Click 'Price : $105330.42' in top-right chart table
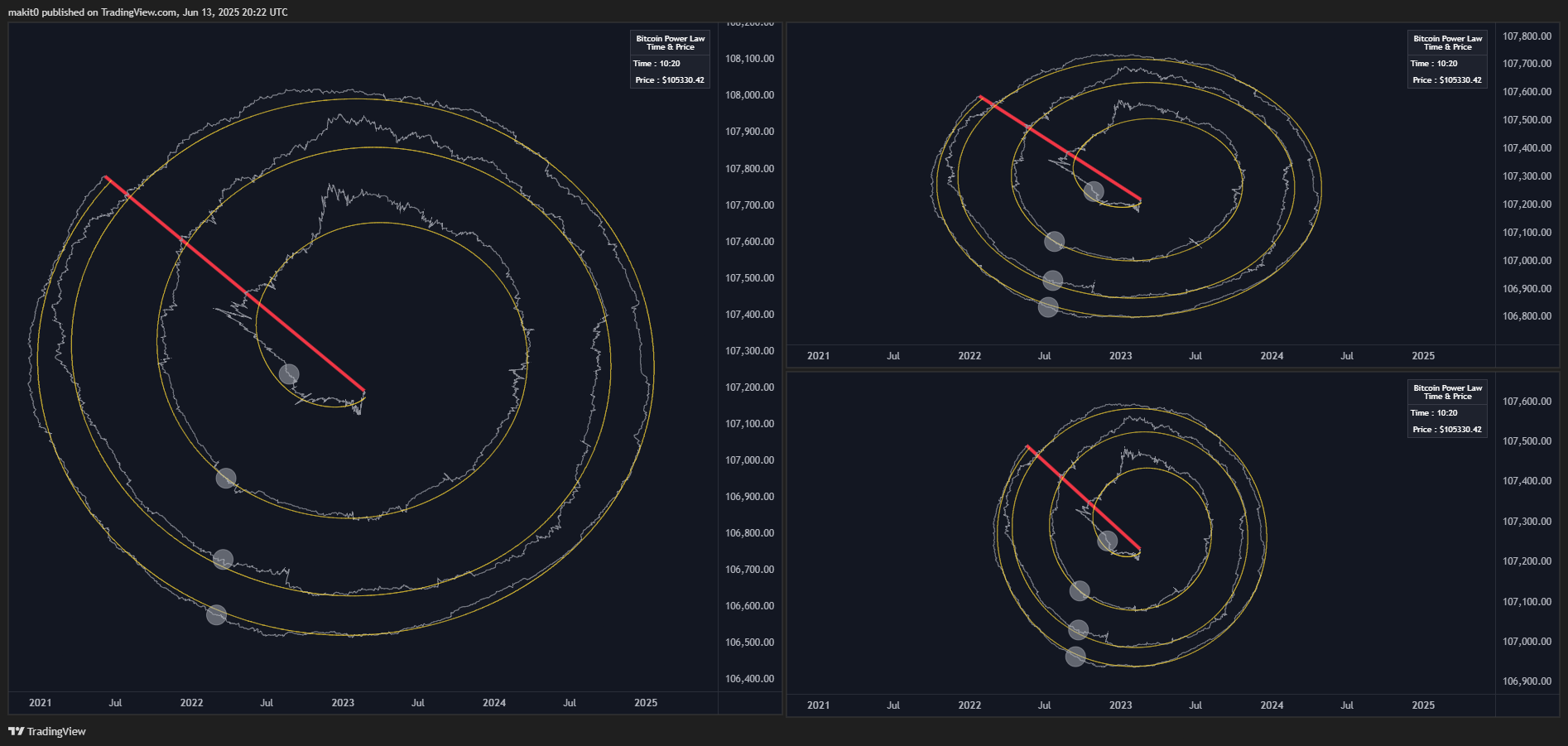The width and height of the screenshot is (1568, 746). point(1447,80)
